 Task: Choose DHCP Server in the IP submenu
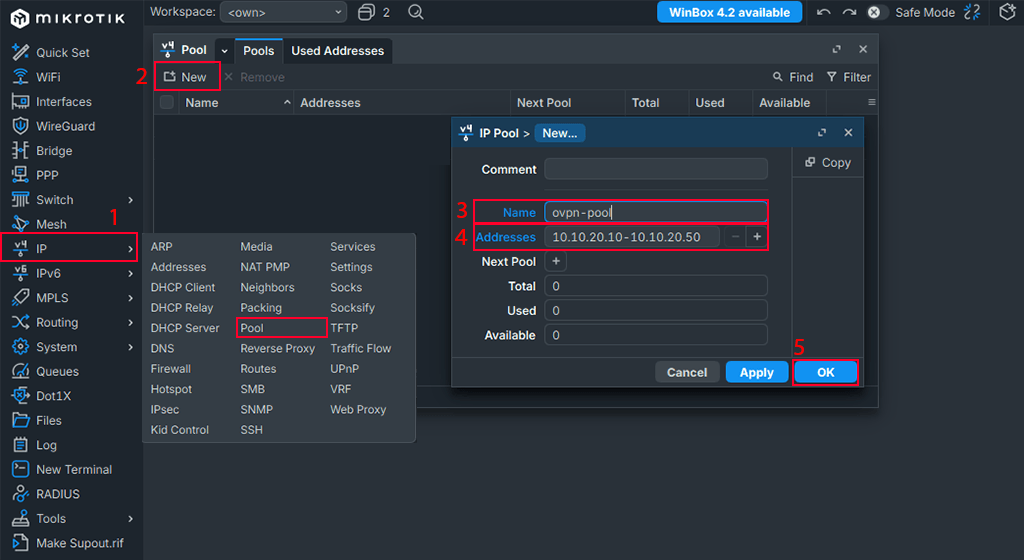pyautogui.click(x=185, y=328)
